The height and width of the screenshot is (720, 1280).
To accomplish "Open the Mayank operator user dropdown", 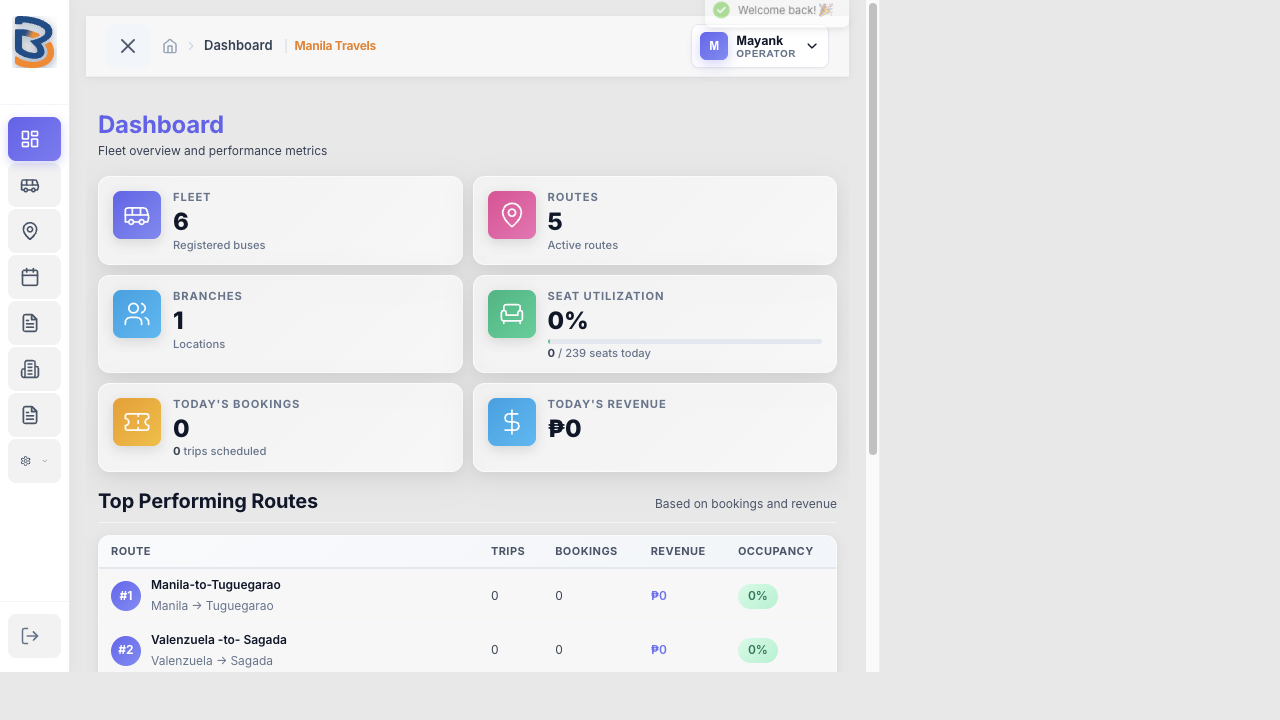I will (x=760, y=46).
